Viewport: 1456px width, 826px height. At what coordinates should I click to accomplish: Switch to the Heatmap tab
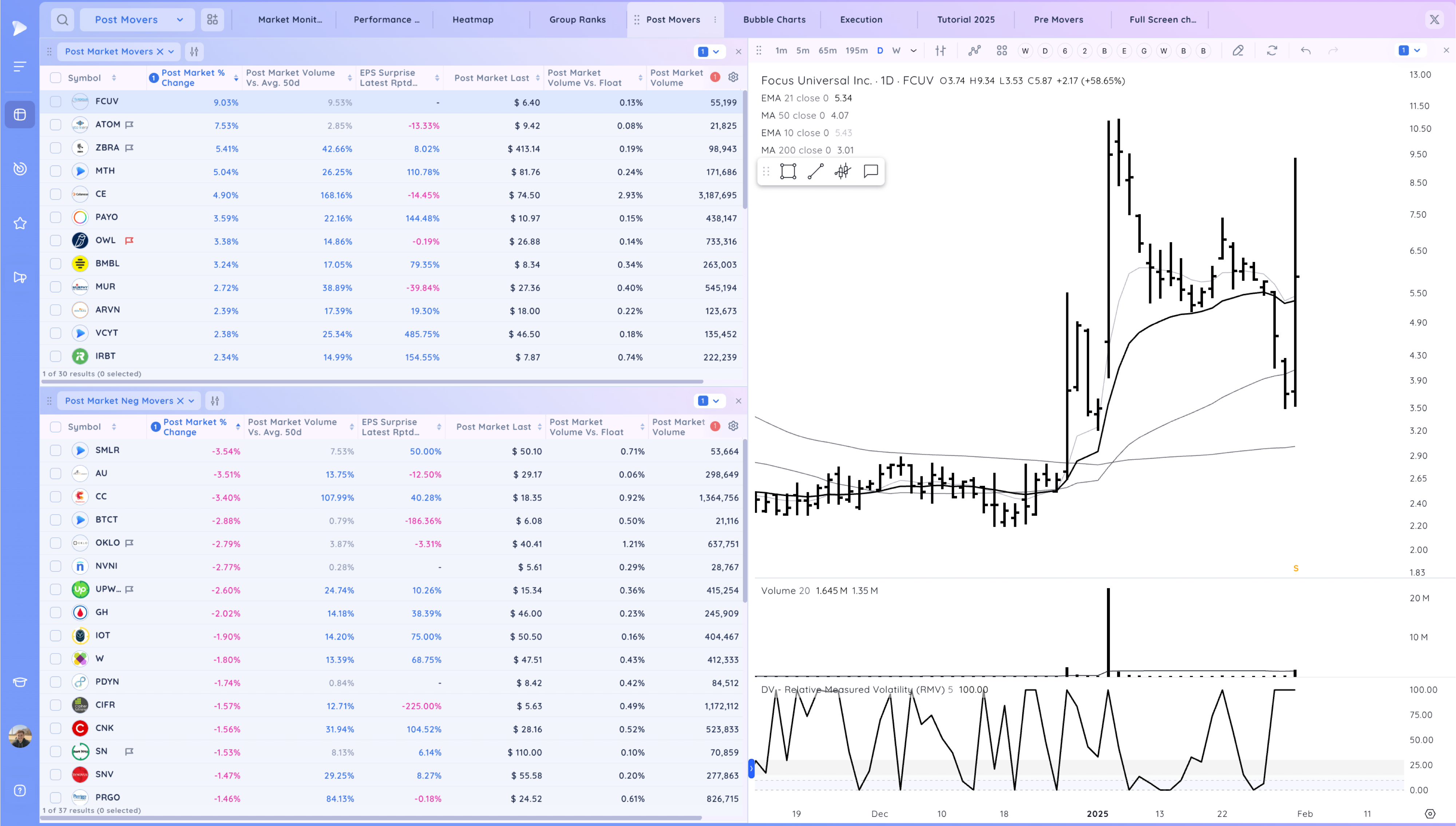pyautogui.click(x=472, y=20)
